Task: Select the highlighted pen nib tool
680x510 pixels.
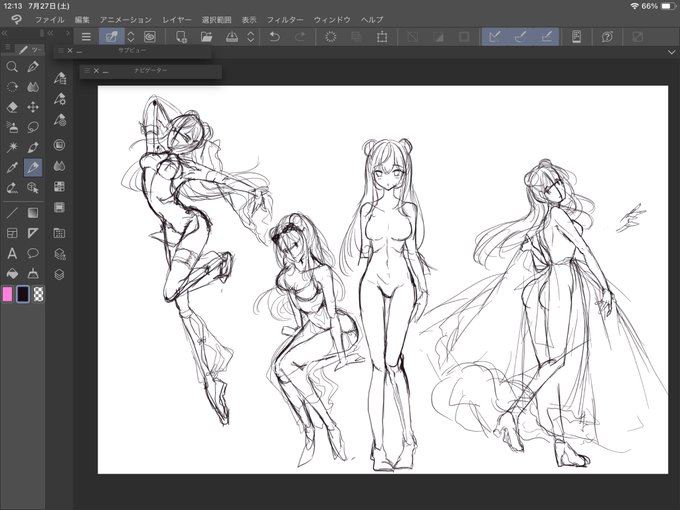Action: (33, 167)
